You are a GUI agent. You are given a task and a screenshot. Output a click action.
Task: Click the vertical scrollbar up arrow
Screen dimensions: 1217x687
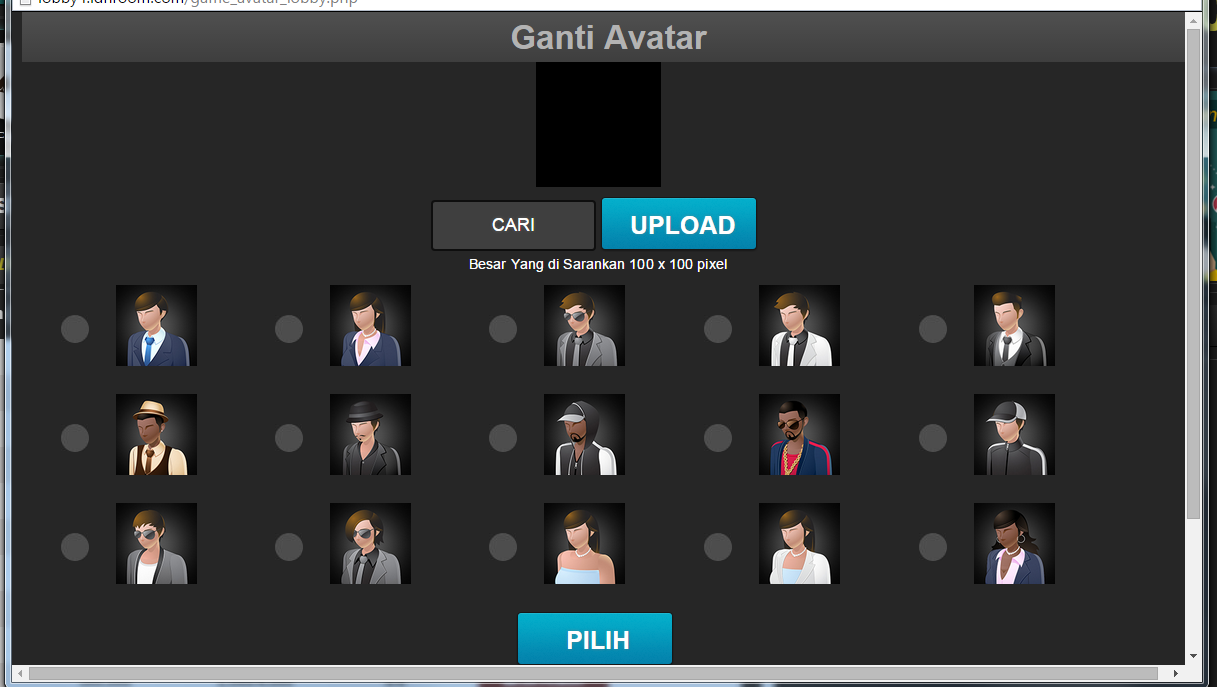pos(1193,20)
